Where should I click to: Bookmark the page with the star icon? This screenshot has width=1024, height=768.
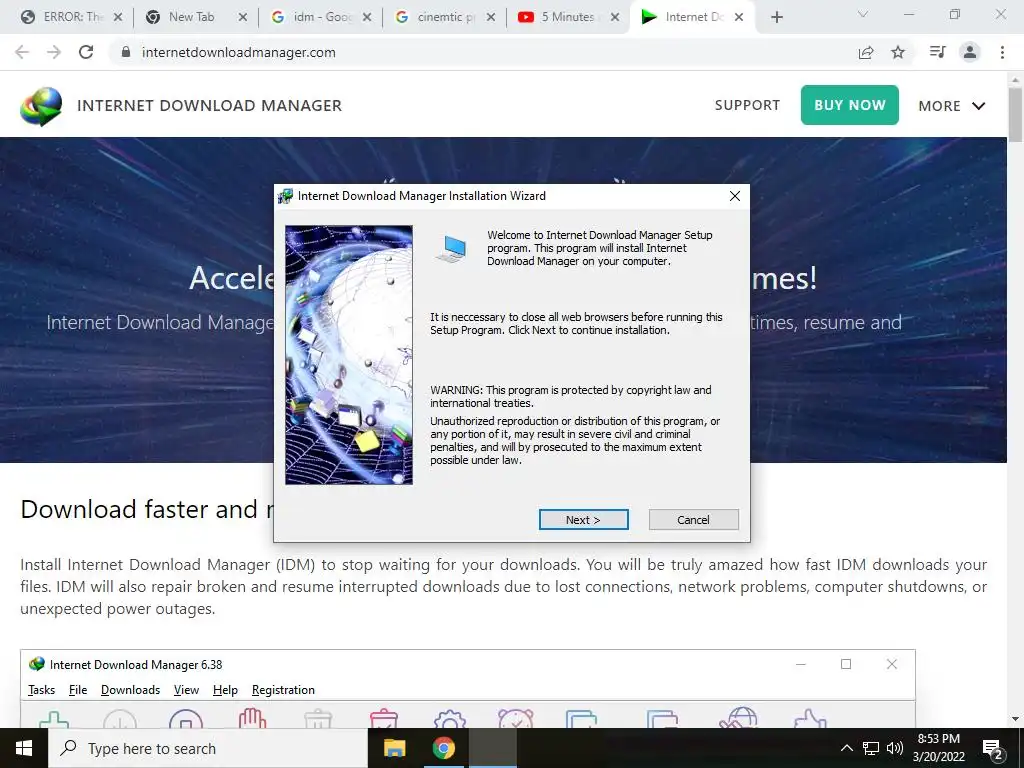coord(898,52)
